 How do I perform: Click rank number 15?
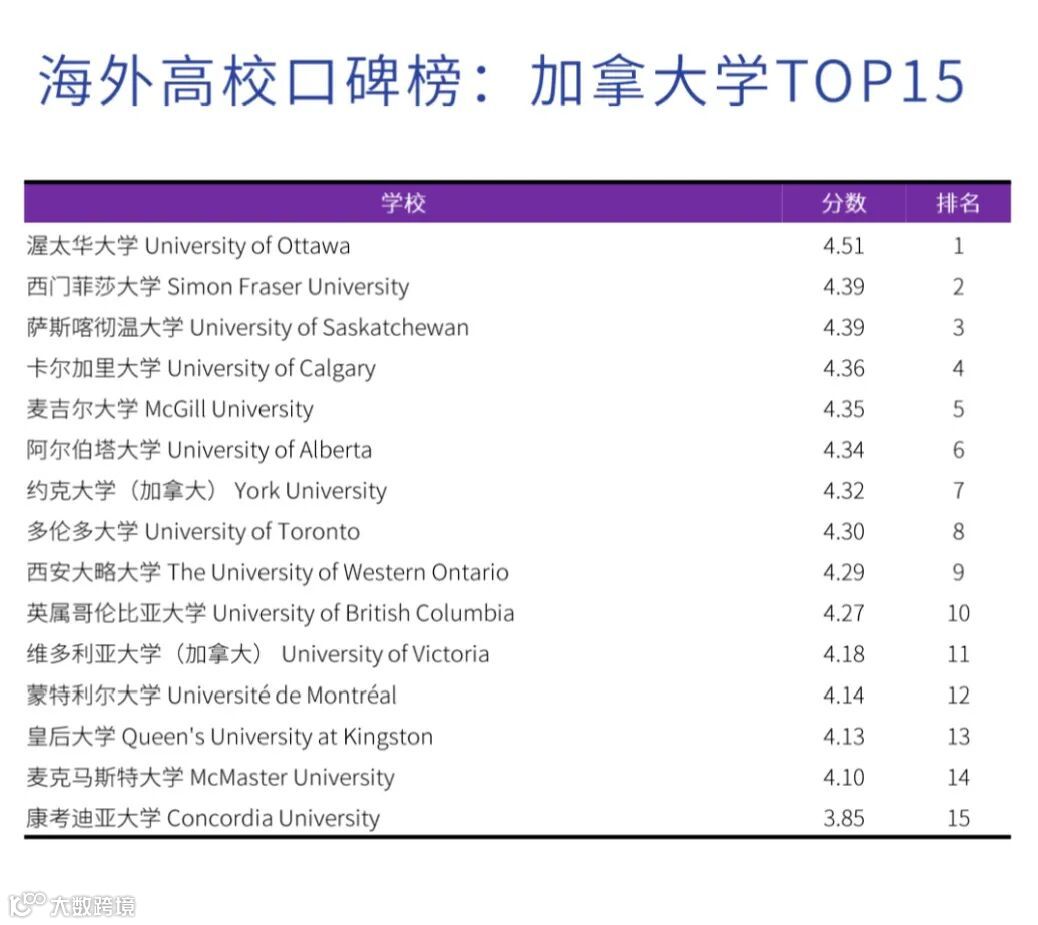[x=959, y=818]
